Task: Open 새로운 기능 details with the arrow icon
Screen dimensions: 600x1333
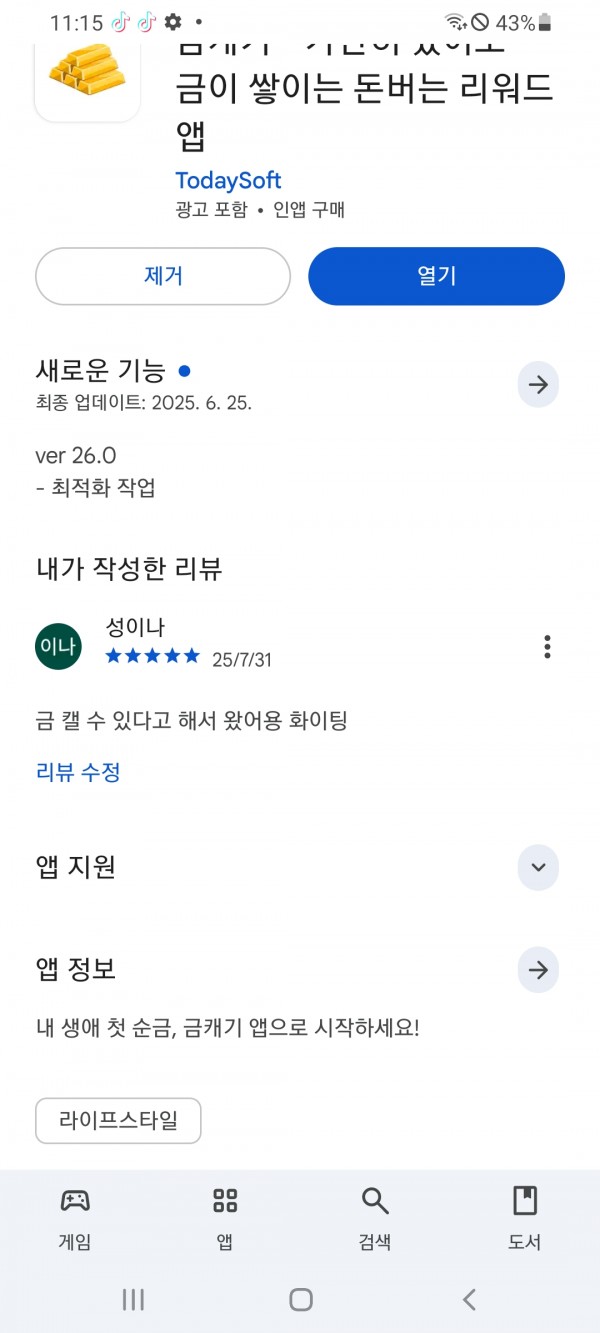Action: [538, 385]
